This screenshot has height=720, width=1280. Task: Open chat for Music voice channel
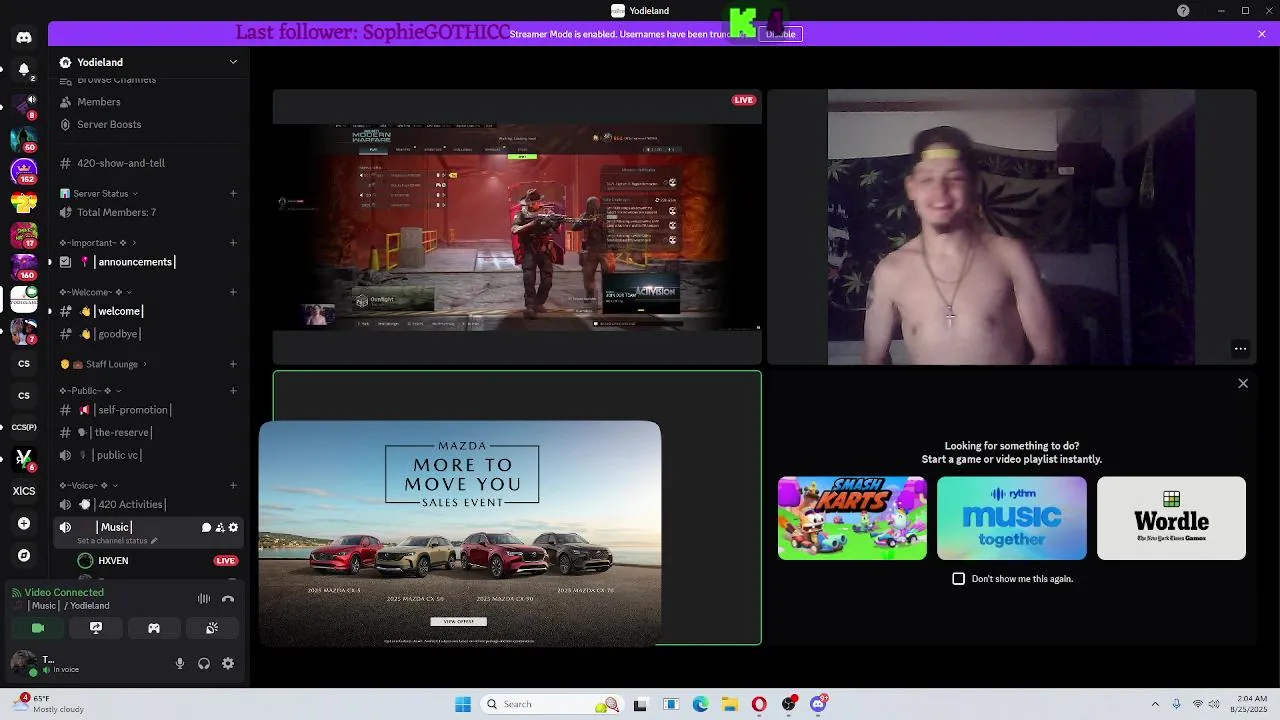206,528
